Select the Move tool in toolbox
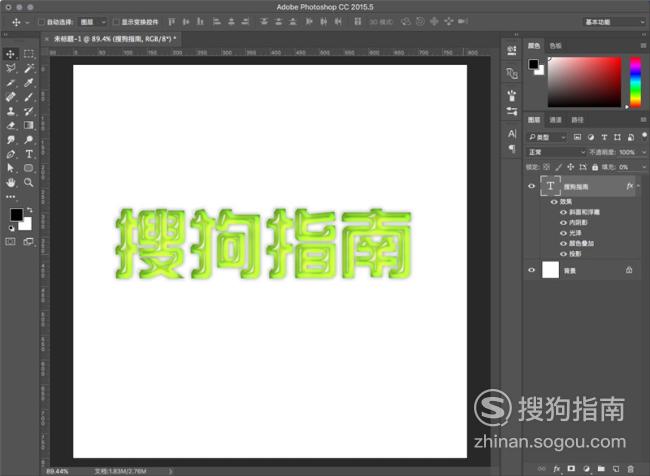Image resolution: width=650 pixels, height=476 pixels. 10,54
